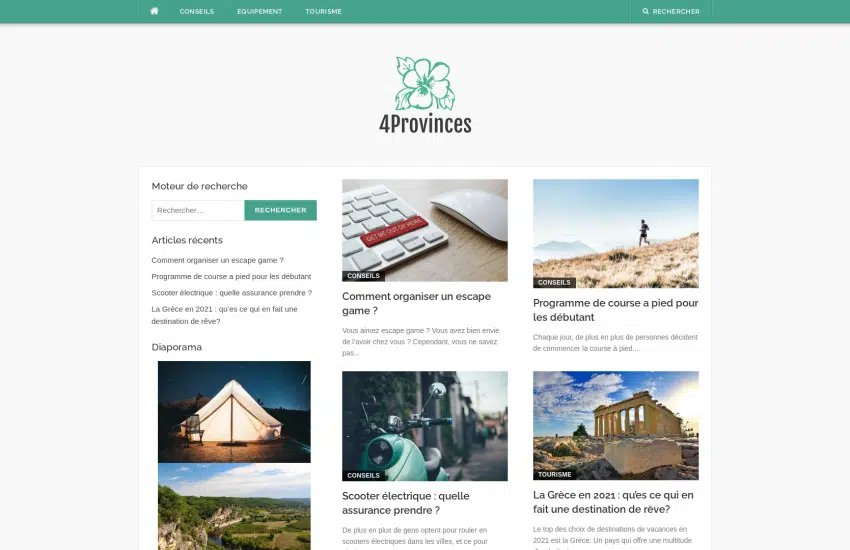Open recent article Programme de course a pied
This screenshot has width=850, height=550.
[231, 276]
